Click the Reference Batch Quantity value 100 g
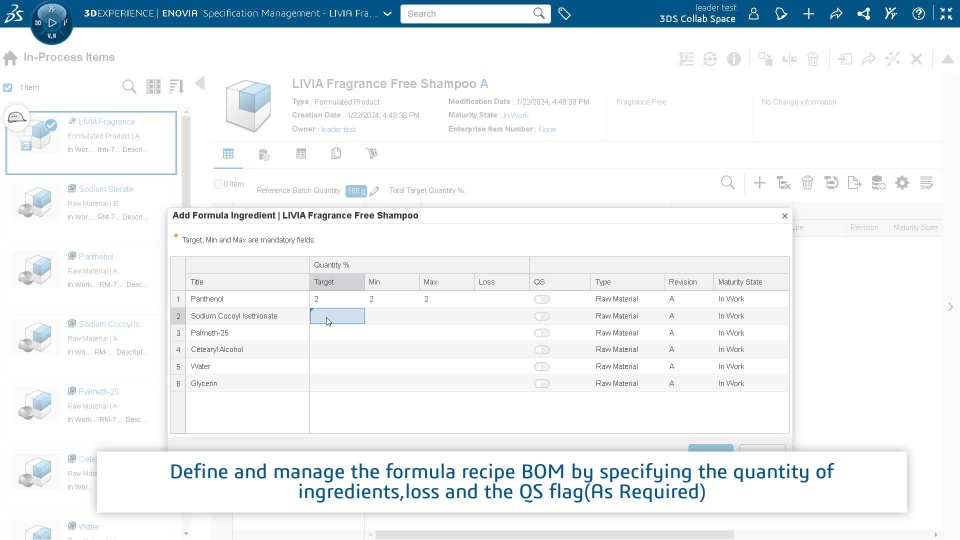960x540 pixels. click(x=356, y=190)
